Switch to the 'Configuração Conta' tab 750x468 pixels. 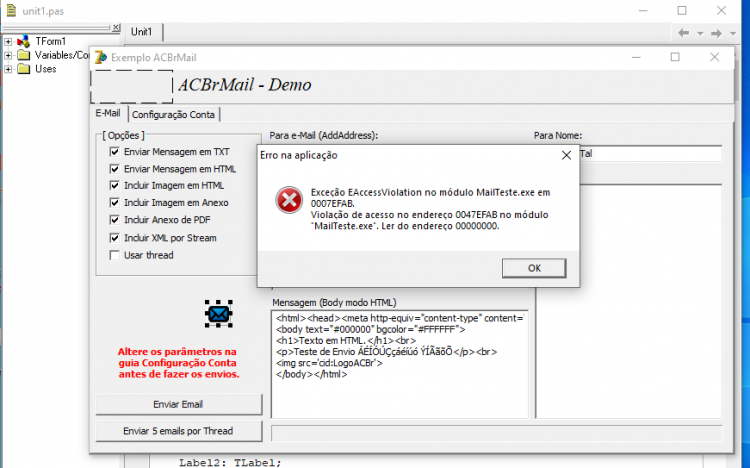(x=173, y=115)
